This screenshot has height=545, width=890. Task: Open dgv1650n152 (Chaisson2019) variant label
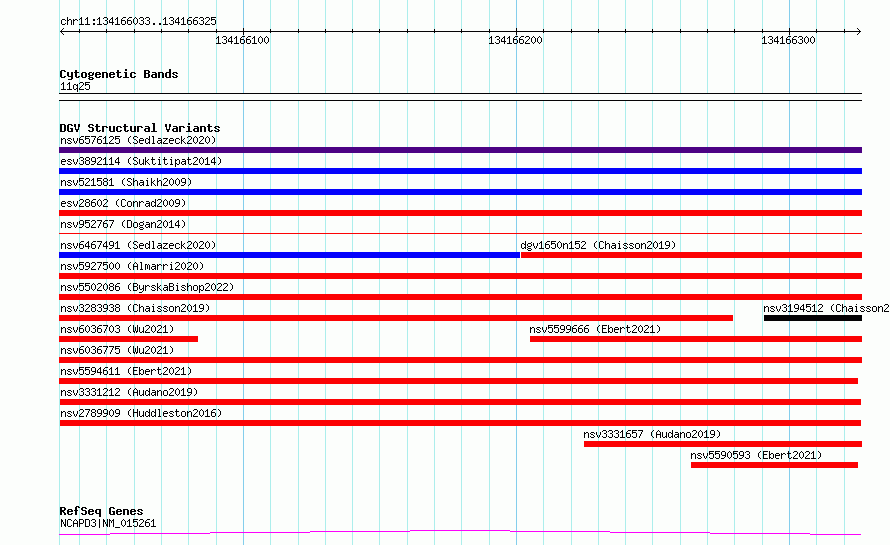coord(598,245)
